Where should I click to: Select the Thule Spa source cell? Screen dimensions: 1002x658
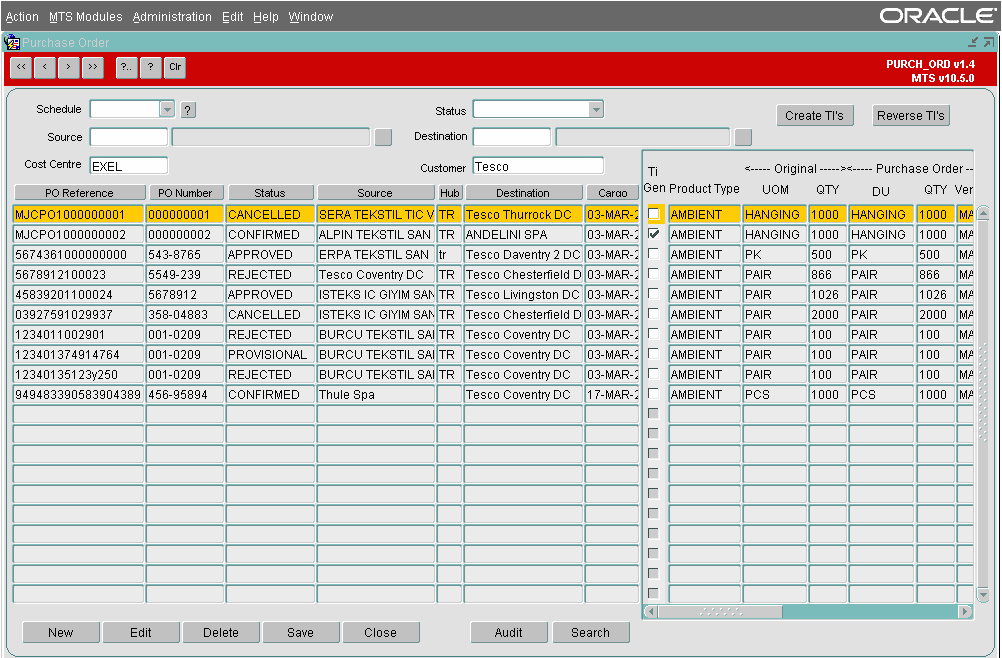[x=376, y=394]
